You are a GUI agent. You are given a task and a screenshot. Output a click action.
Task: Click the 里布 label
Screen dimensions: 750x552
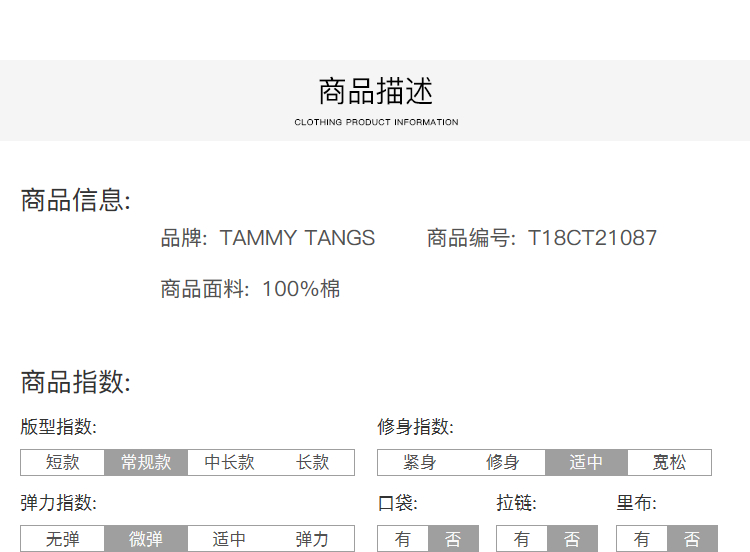point(637,503)
